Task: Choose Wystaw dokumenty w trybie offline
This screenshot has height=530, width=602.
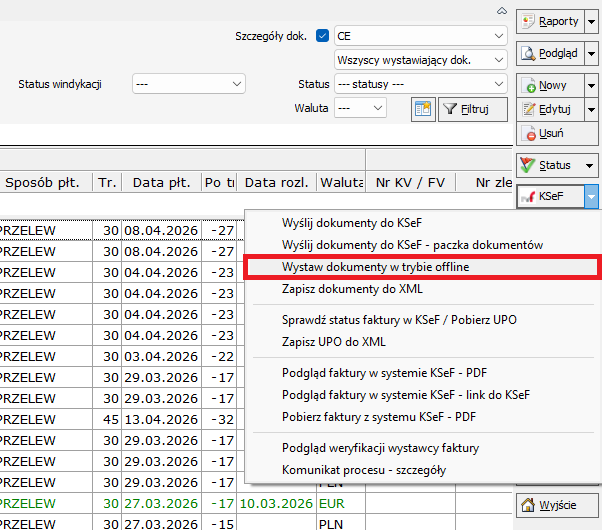Action: pyautogui.click(x=376, y=267)
